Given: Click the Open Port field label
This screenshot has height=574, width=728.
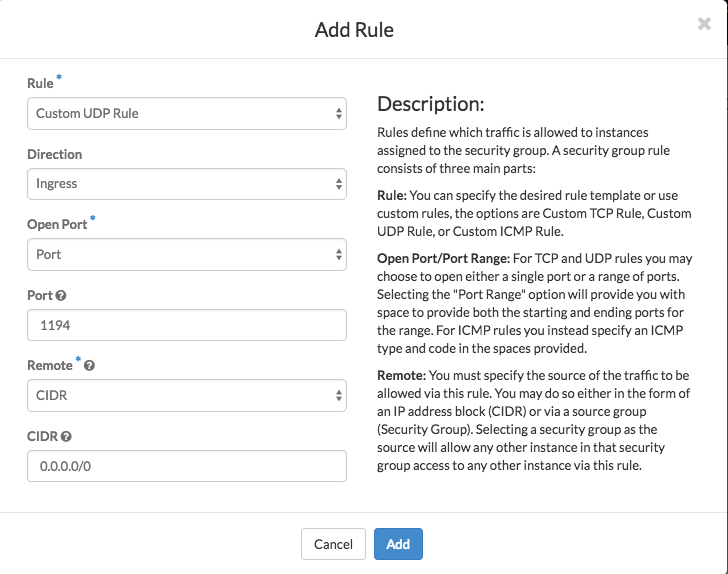Looking at the screenshot, I should [58, 225].
